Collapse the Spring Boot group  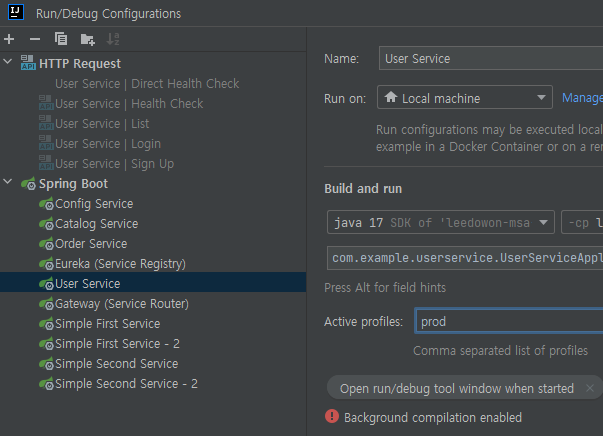[8, 182]
